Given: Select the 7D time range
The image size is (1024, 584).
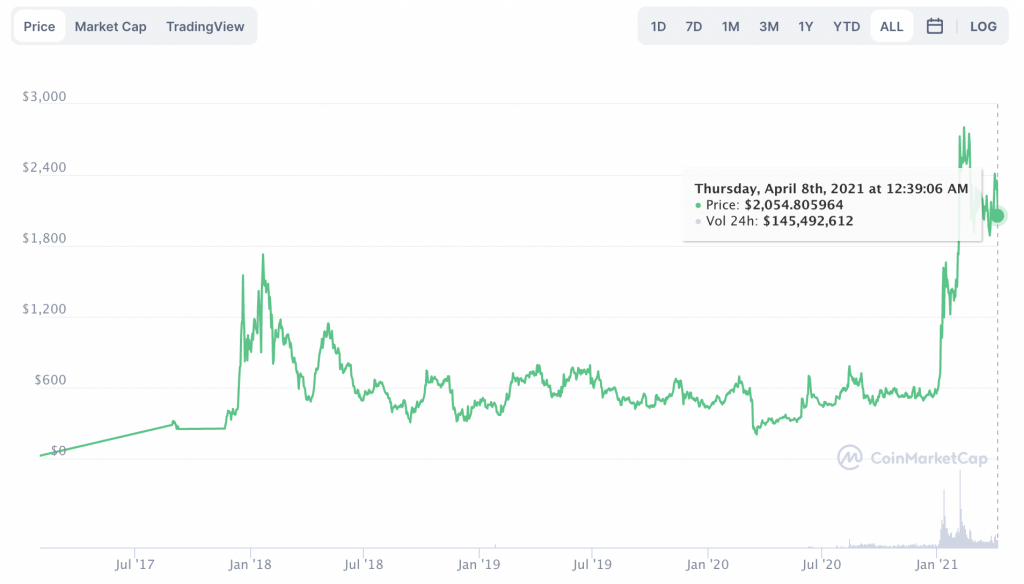Looking at the screenshot, I should pos(693,26).
